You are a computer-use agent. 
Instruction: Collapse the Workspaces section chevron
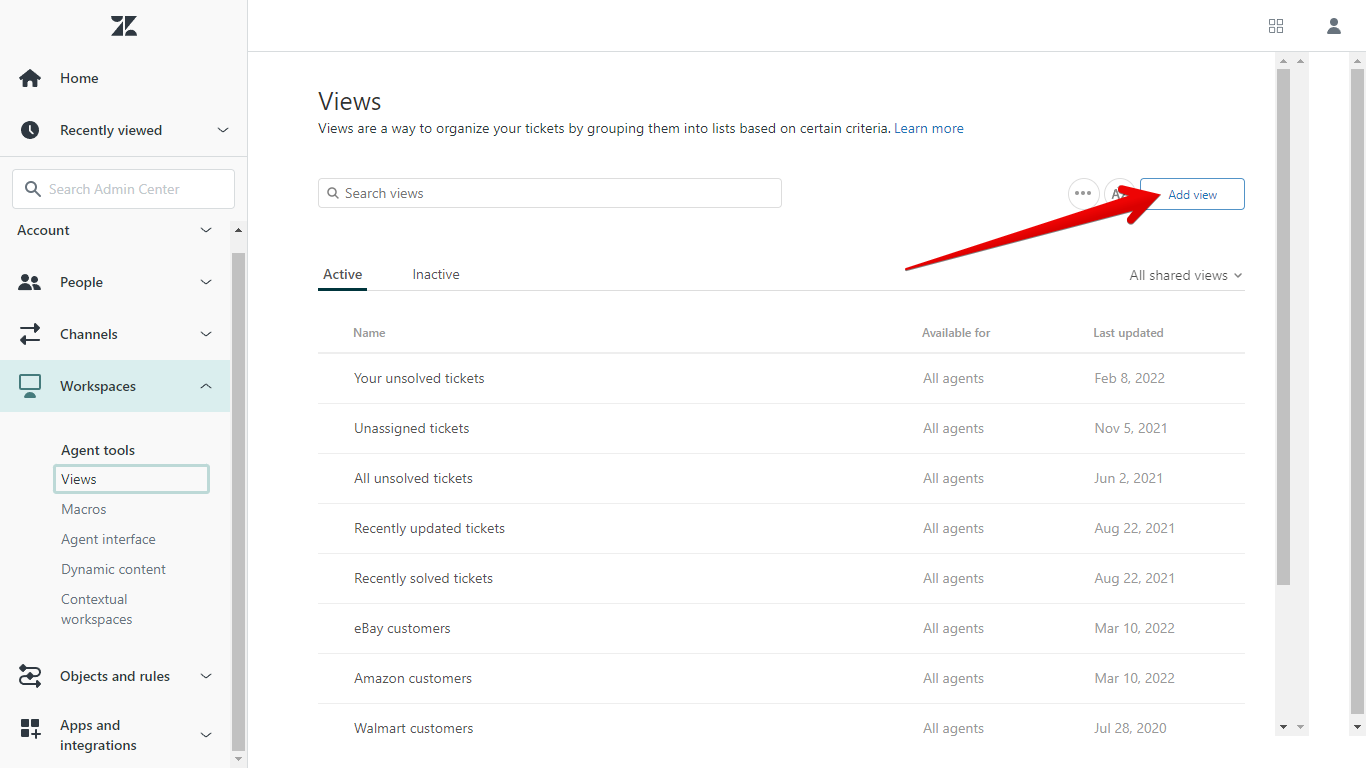pyautogui.click(x=206, y=386)
